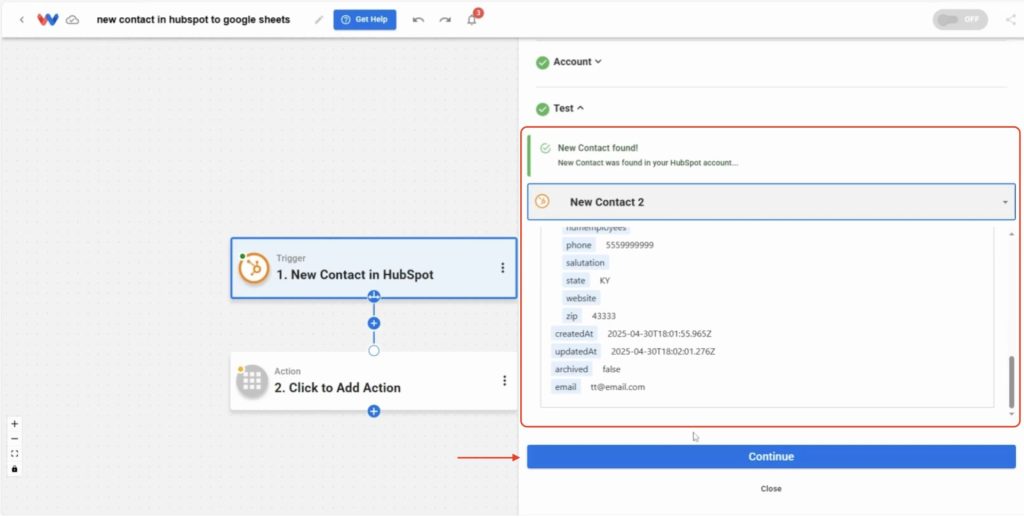Undo the last change
Image resolution: width=1024 pixels, height=517 pixels.
click(419, 20)
